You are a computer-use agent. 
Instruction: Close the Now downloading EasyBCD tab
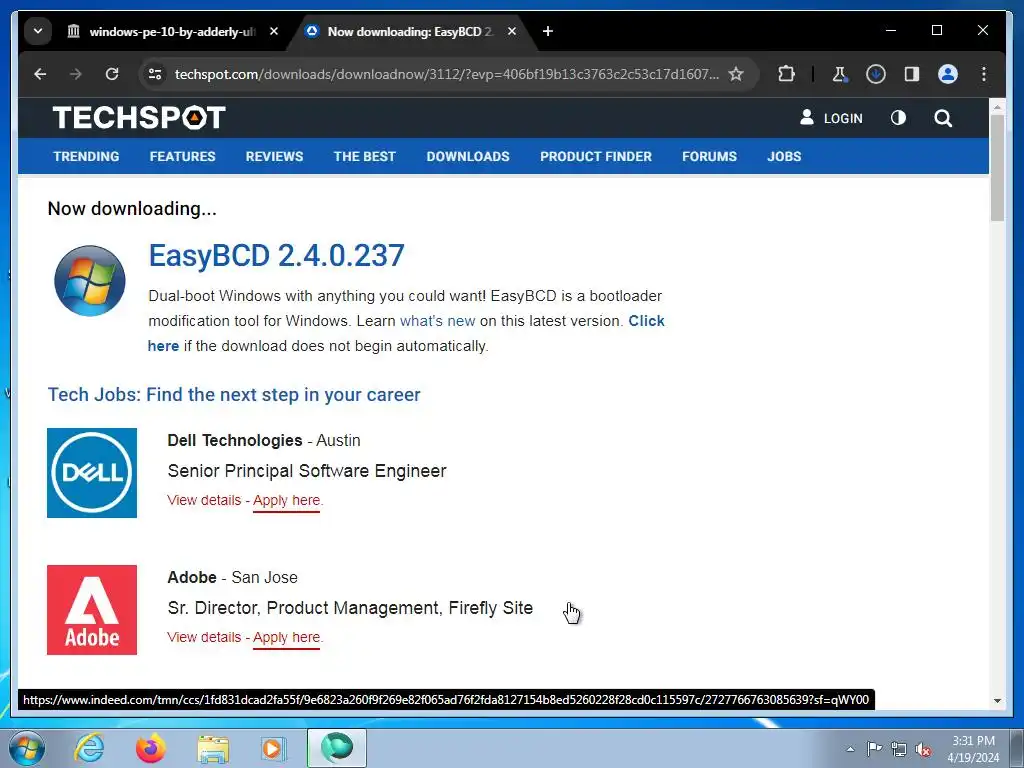click(x=512, y=31)
